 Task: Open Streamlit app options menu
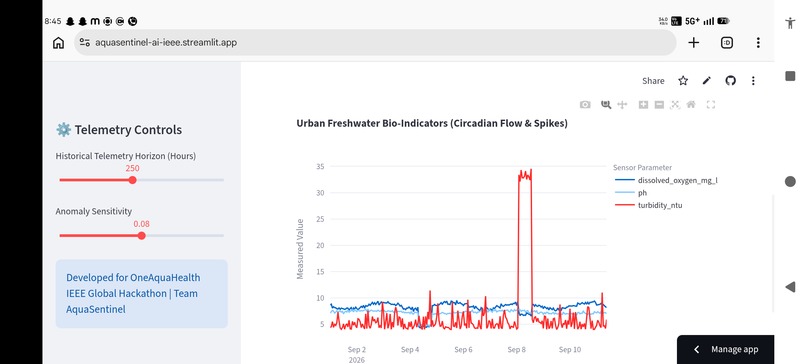753,81
